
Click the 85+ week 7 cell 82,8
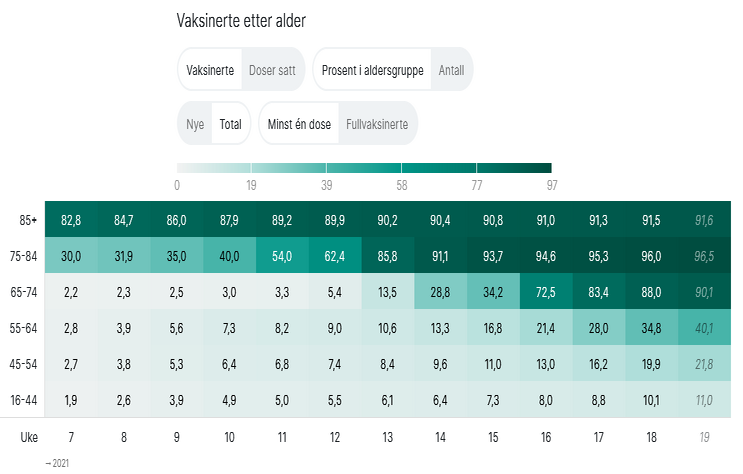pos(70,220)
